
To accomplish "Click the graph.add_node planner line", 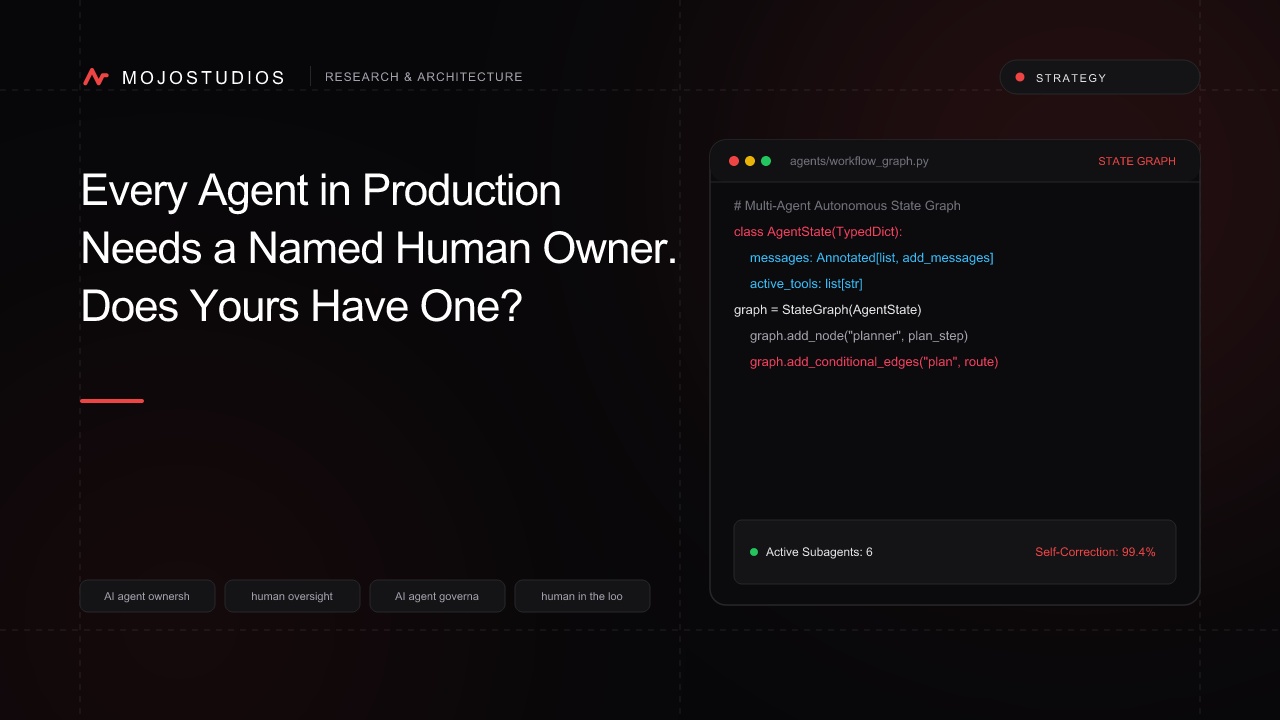I will [x=859, y=336].
